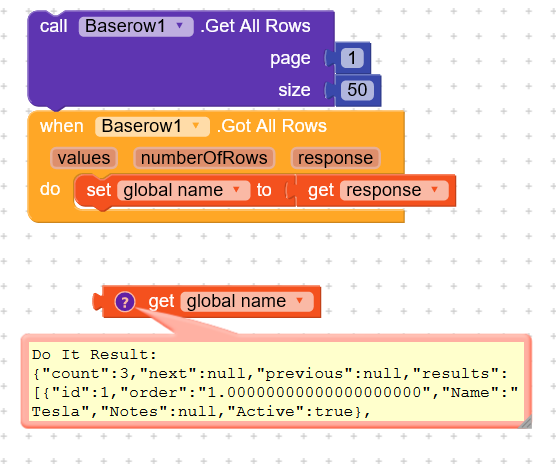Viewport: 556px width, 464px height.
Task: Open the Baserow1 dropdown in the when block
Action: [152, 126]
